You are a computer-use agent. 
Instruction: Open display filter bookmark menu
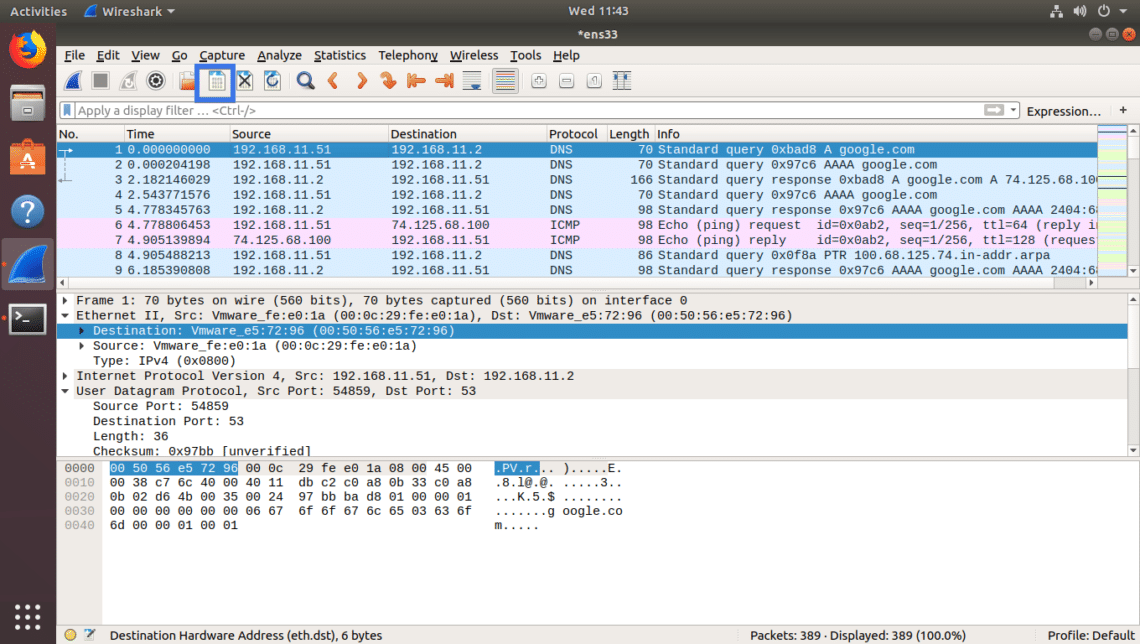(x=67, y=110)
